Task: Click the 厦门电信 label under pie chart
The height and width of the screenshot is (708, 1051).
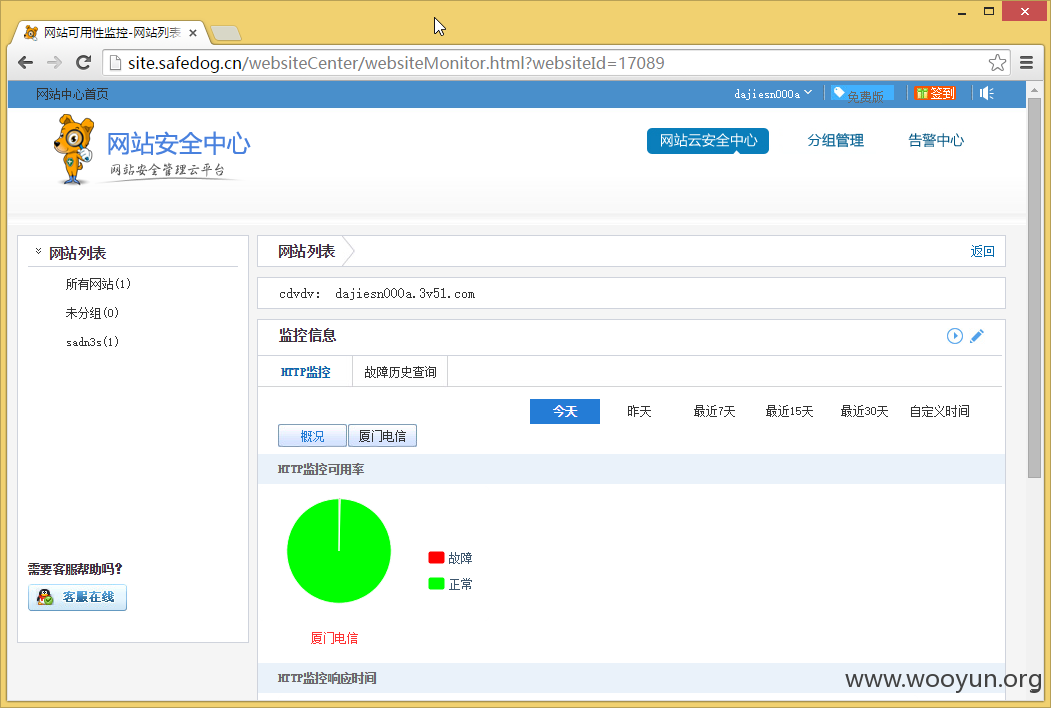Action: tap(334, 638)
